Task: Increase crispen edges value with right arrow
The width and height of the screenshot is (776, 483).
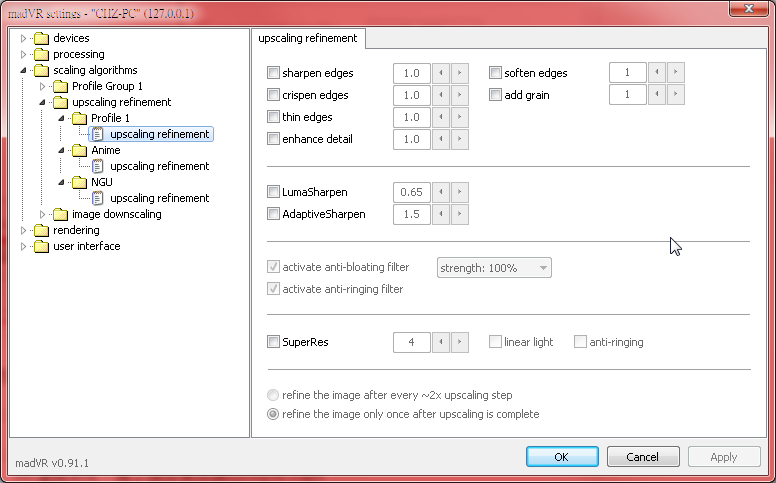Action: coord(460,95)
